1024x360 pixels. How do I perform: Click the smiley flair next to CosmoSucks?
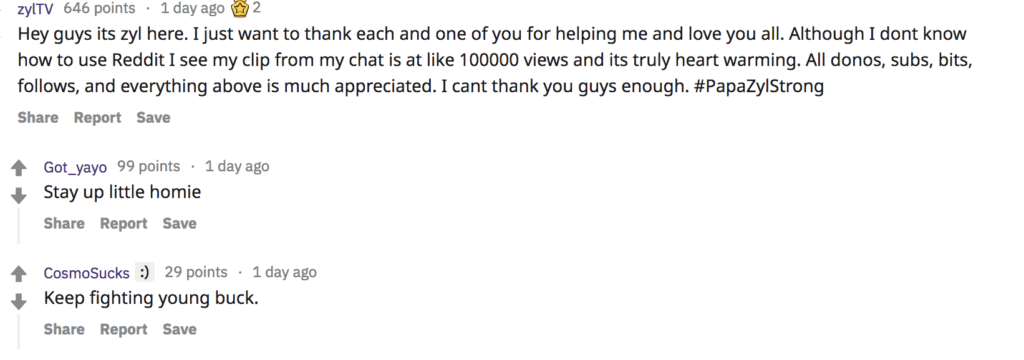click(144, 272)
